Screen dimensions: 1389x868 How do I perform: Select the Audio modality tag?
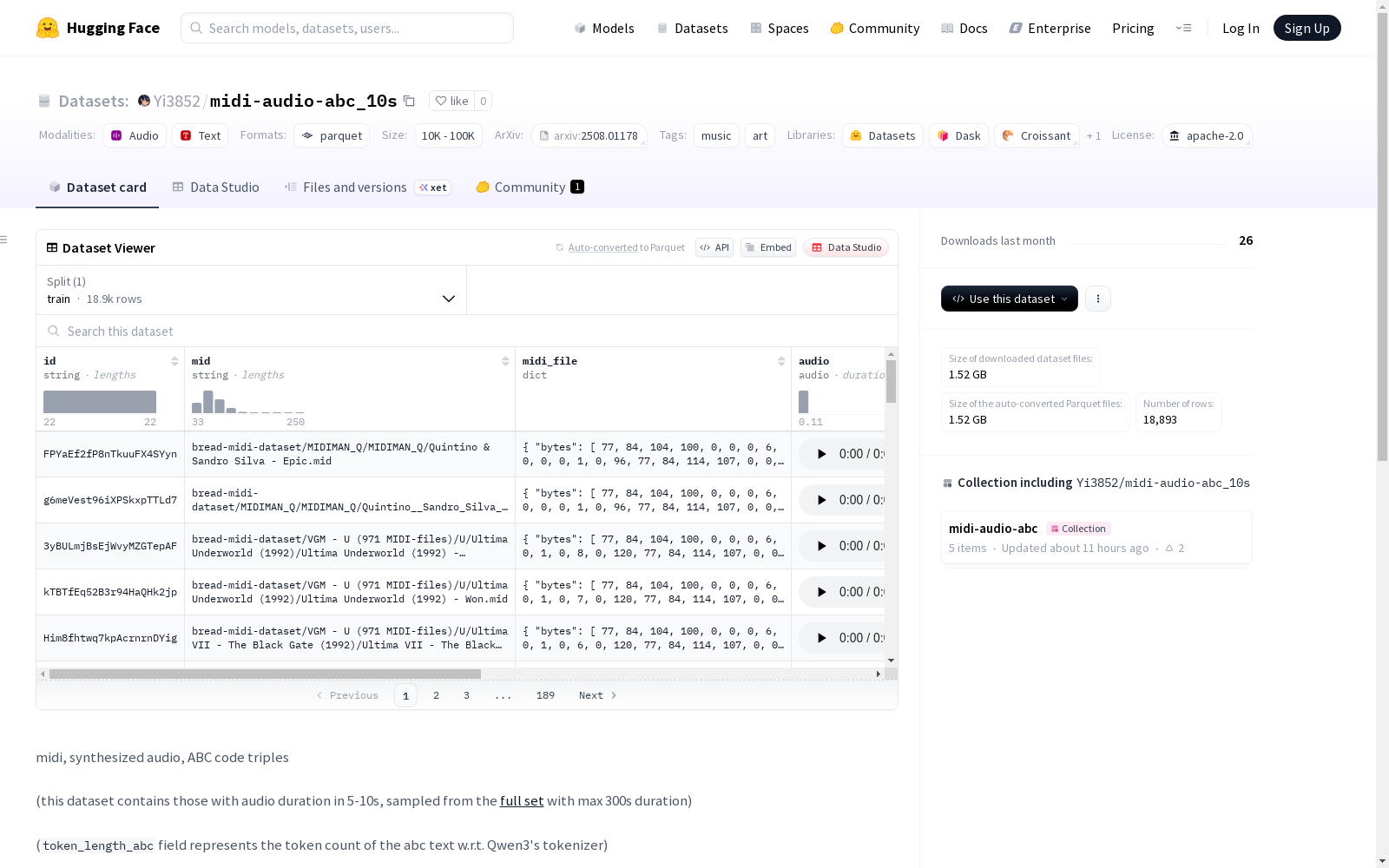click(135, 135)
